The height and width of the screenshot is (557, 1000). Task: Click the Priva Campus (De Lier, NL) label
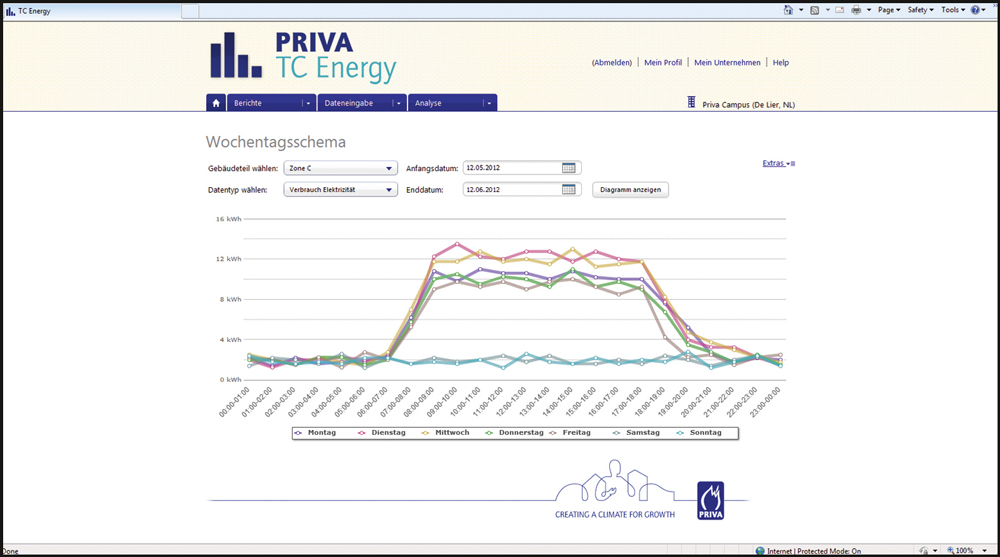[x=748, y=105]
